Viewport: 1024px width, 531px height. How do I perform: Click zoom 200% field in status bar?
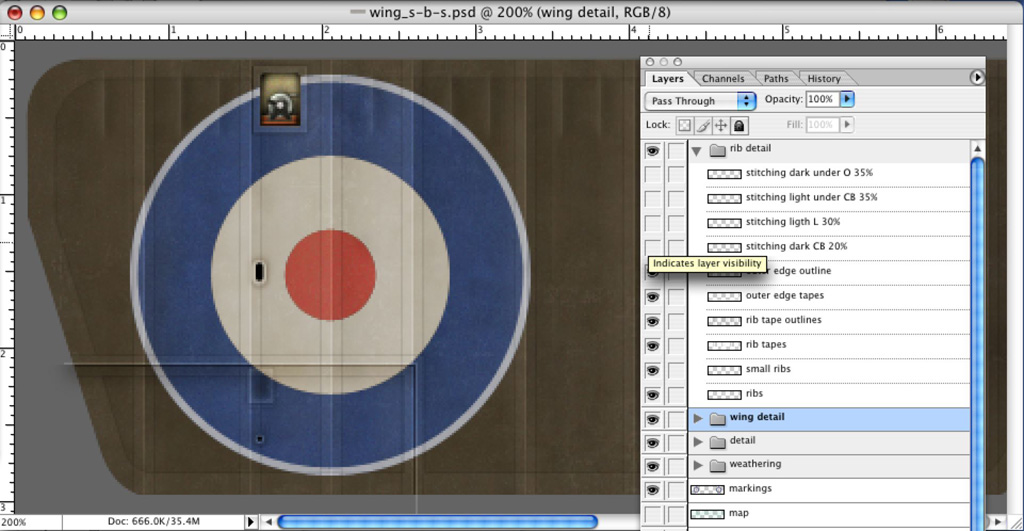click(x=30, y=522)
